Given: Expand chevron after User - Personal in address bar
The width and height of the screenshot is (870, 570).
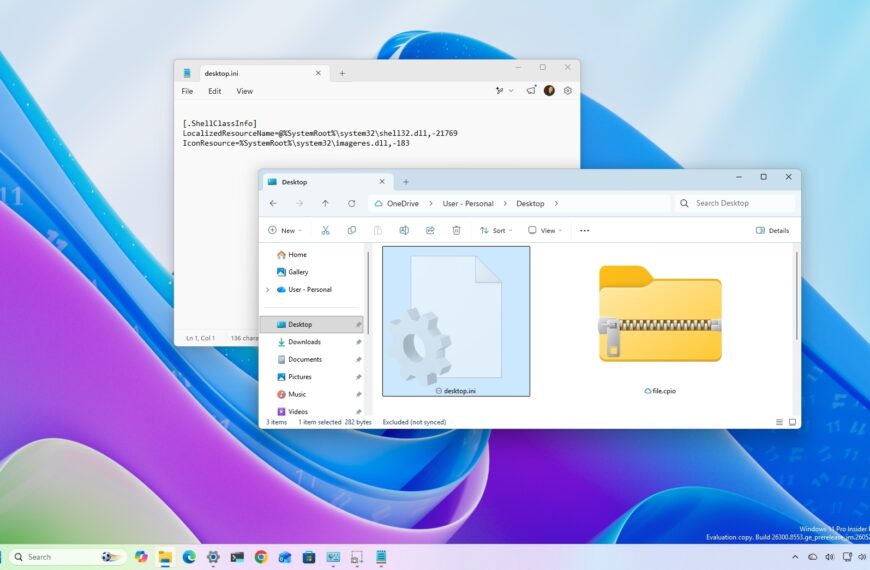Looking at the screenshot, I should (x=505, y=204).
